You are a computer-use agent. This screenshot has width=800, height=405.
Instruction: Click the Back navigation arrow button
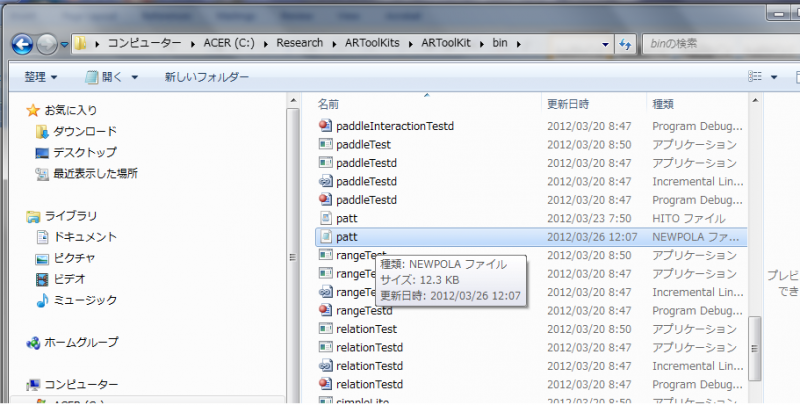coord(23,44)
